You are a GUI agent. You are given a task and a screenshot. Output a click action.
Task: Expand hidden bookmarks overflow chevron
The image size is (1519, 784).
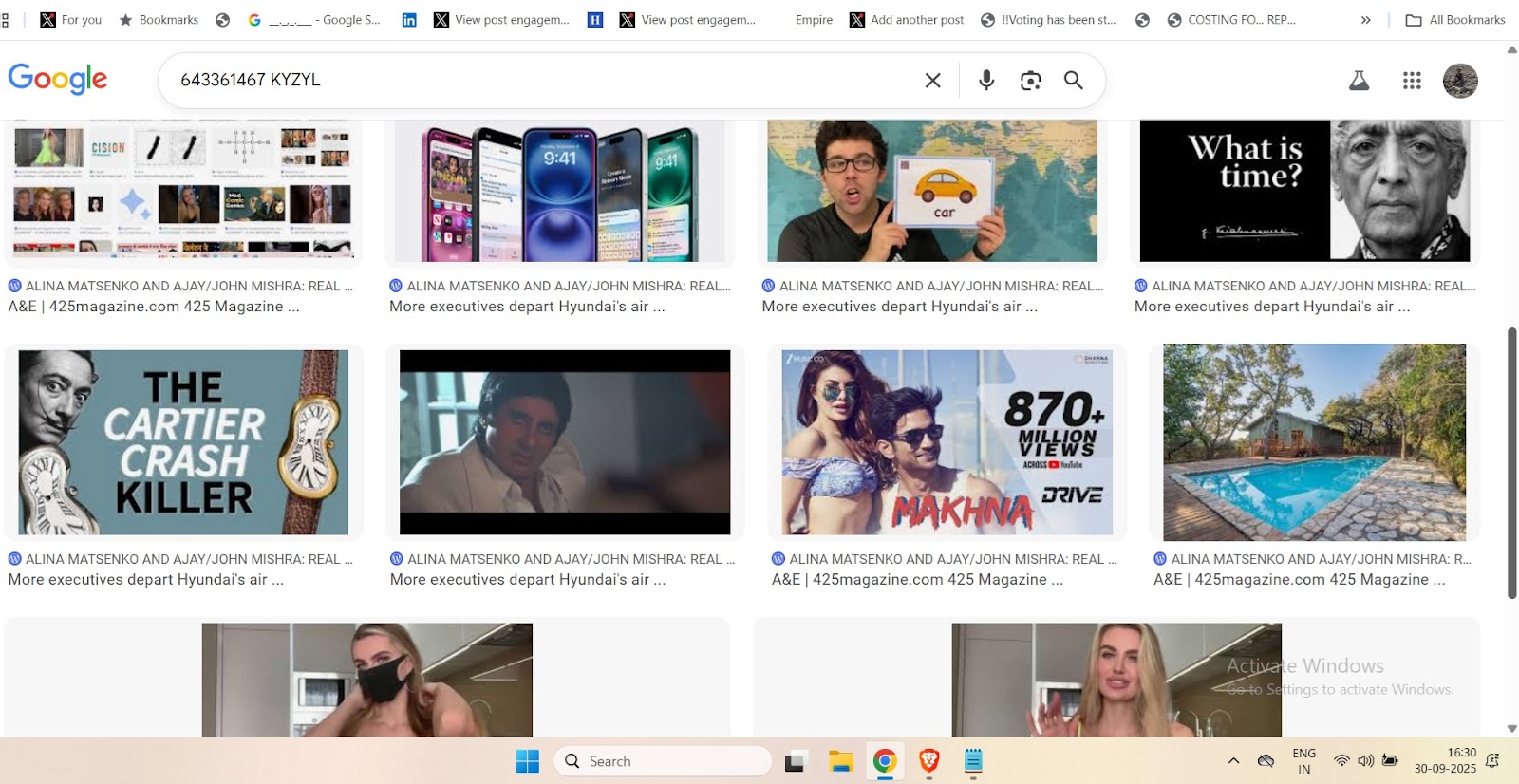[1365, 20]
